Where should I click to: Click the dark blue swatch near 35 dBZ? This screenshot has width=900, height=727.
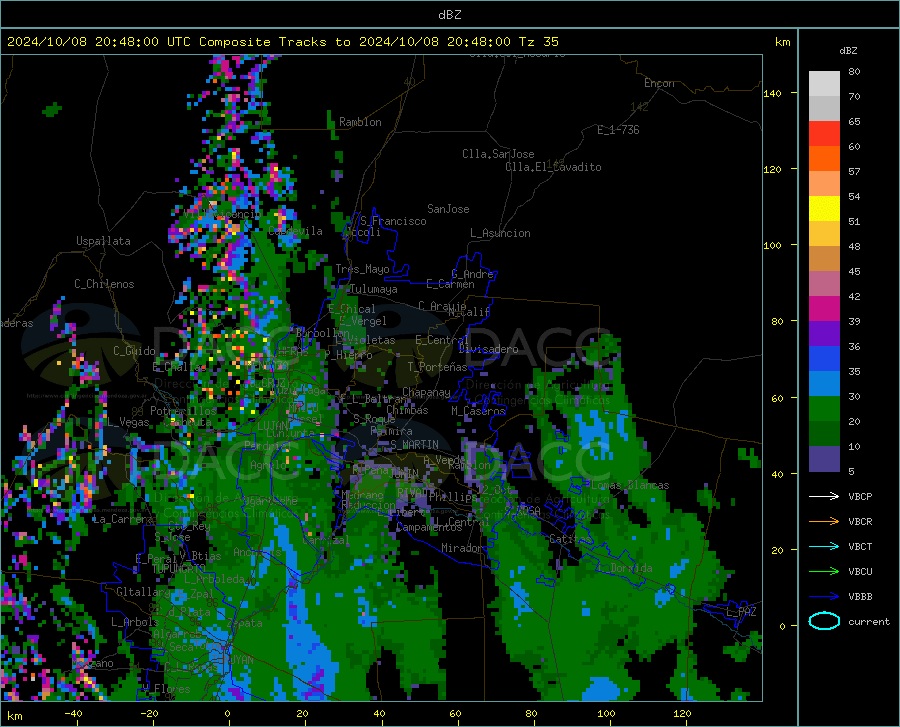pyautogui.click(x=824, y=359)
